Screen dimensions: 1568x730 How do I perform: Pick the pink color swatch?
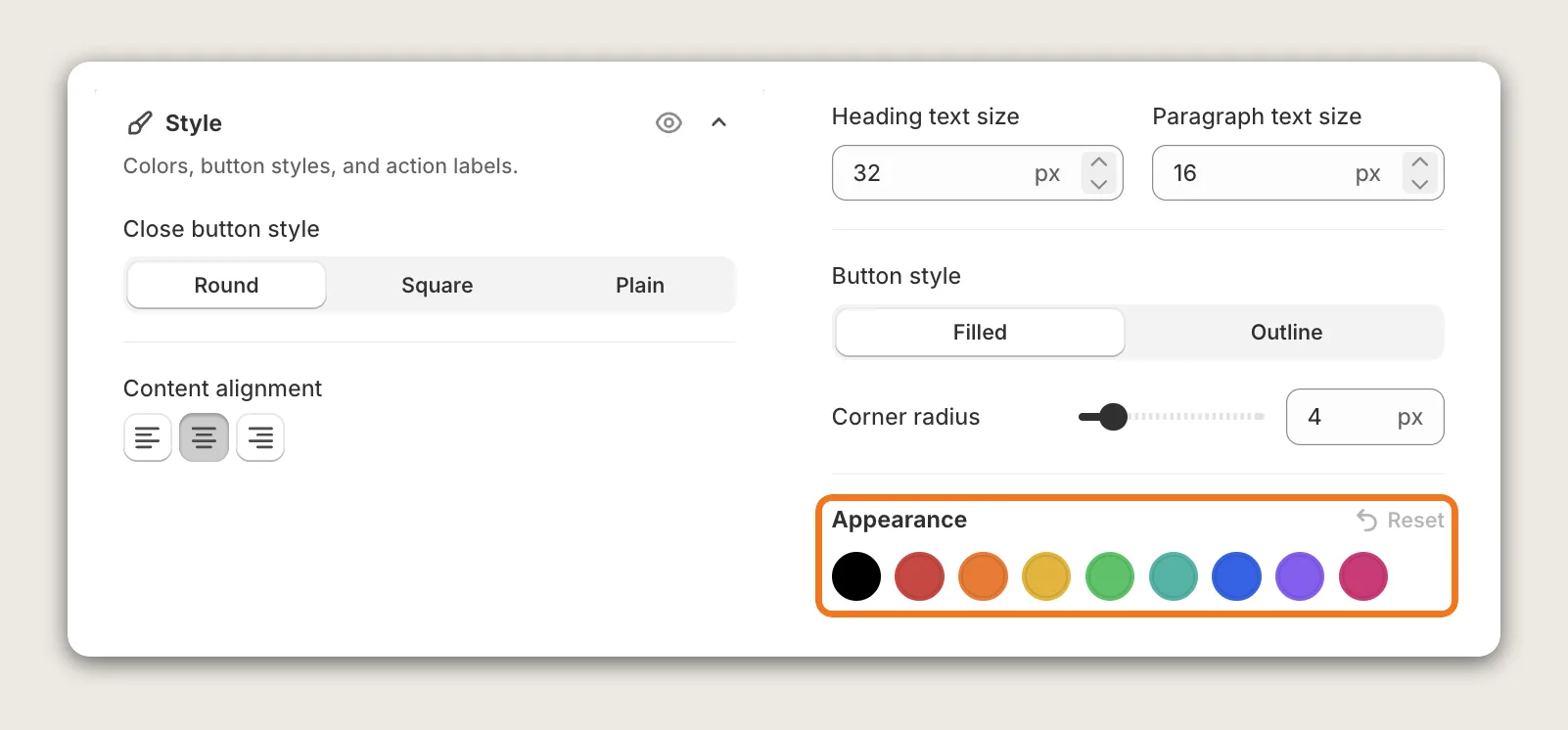[x=1363, y=576]
